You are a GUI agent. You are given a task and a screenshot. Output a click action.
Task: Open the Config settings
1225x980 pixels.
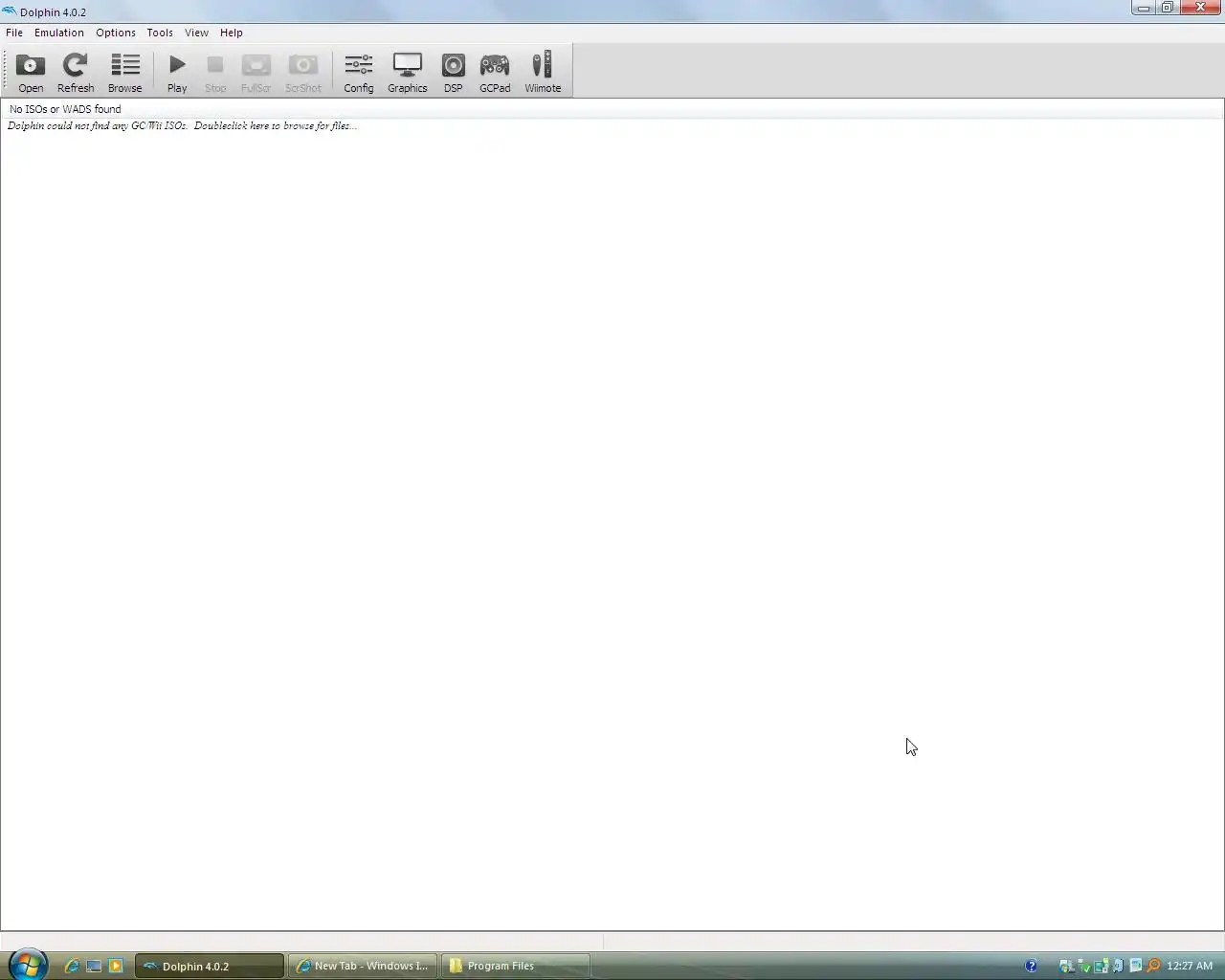(359, 73)
